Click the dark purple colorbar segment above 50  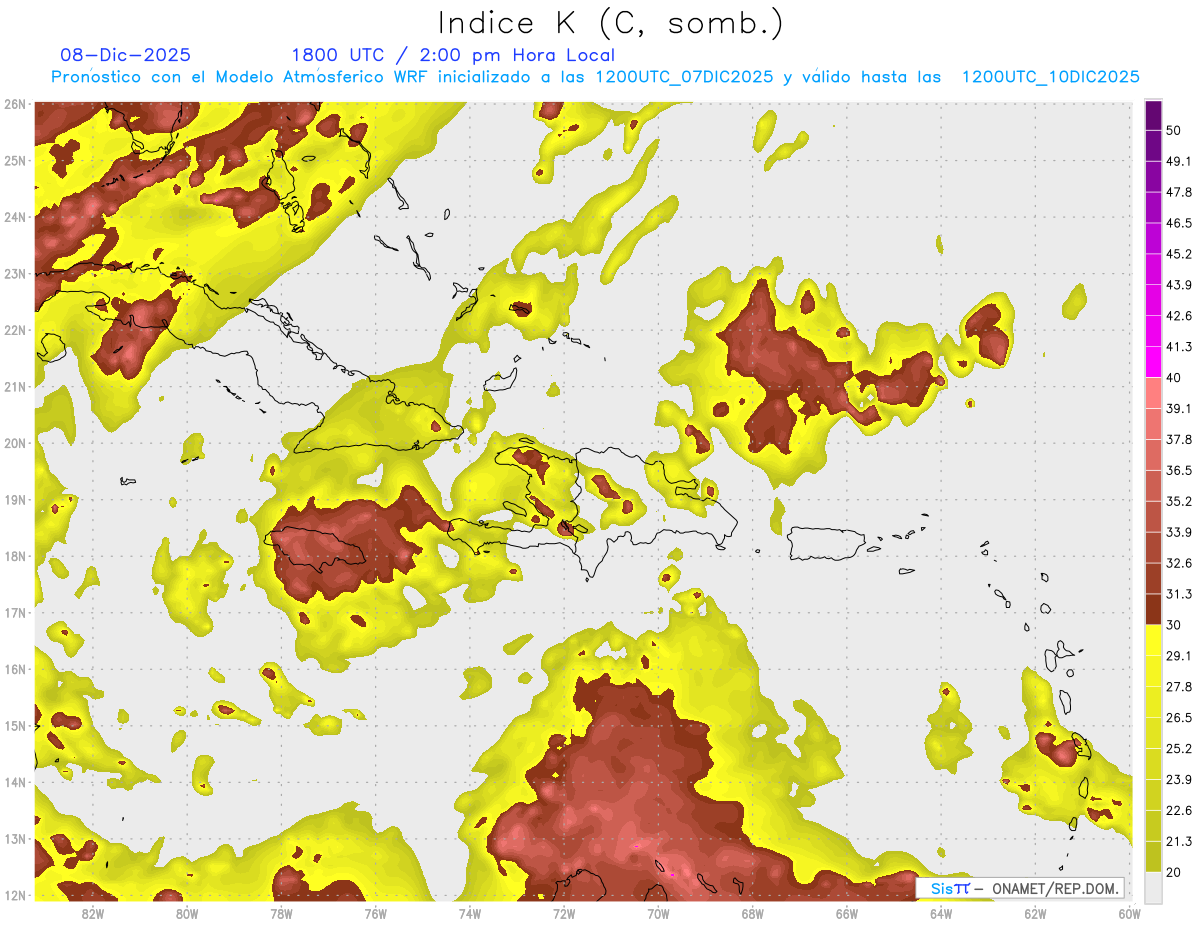click(x=1153, y=115)
